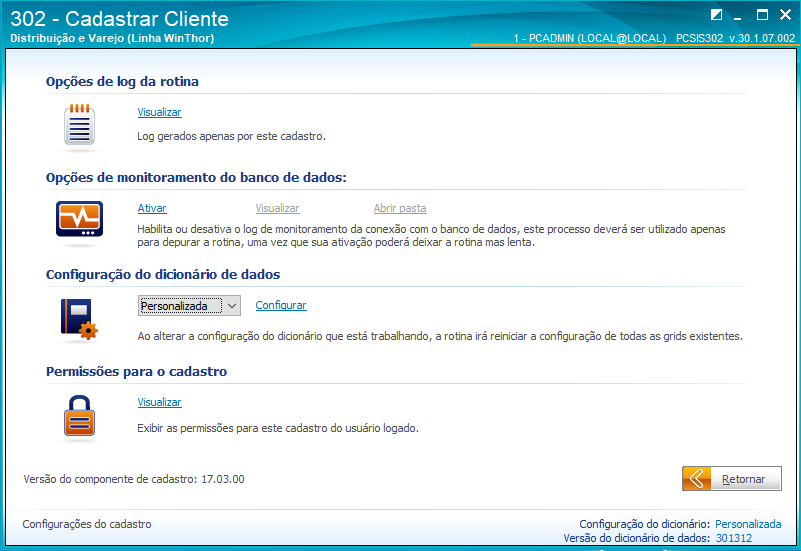Expand the Personalizada dropdown arrow

point(232,305)
